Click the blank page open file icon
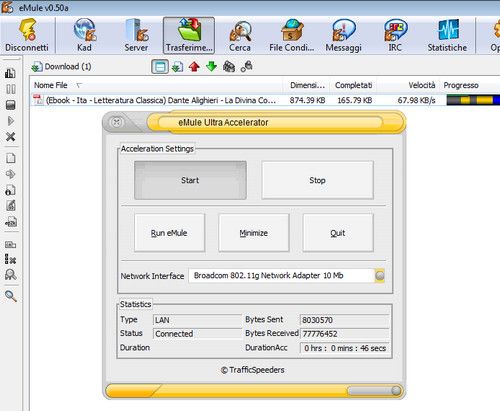The width and height of the screenshot is (500, 411). (x=11, y=158)
